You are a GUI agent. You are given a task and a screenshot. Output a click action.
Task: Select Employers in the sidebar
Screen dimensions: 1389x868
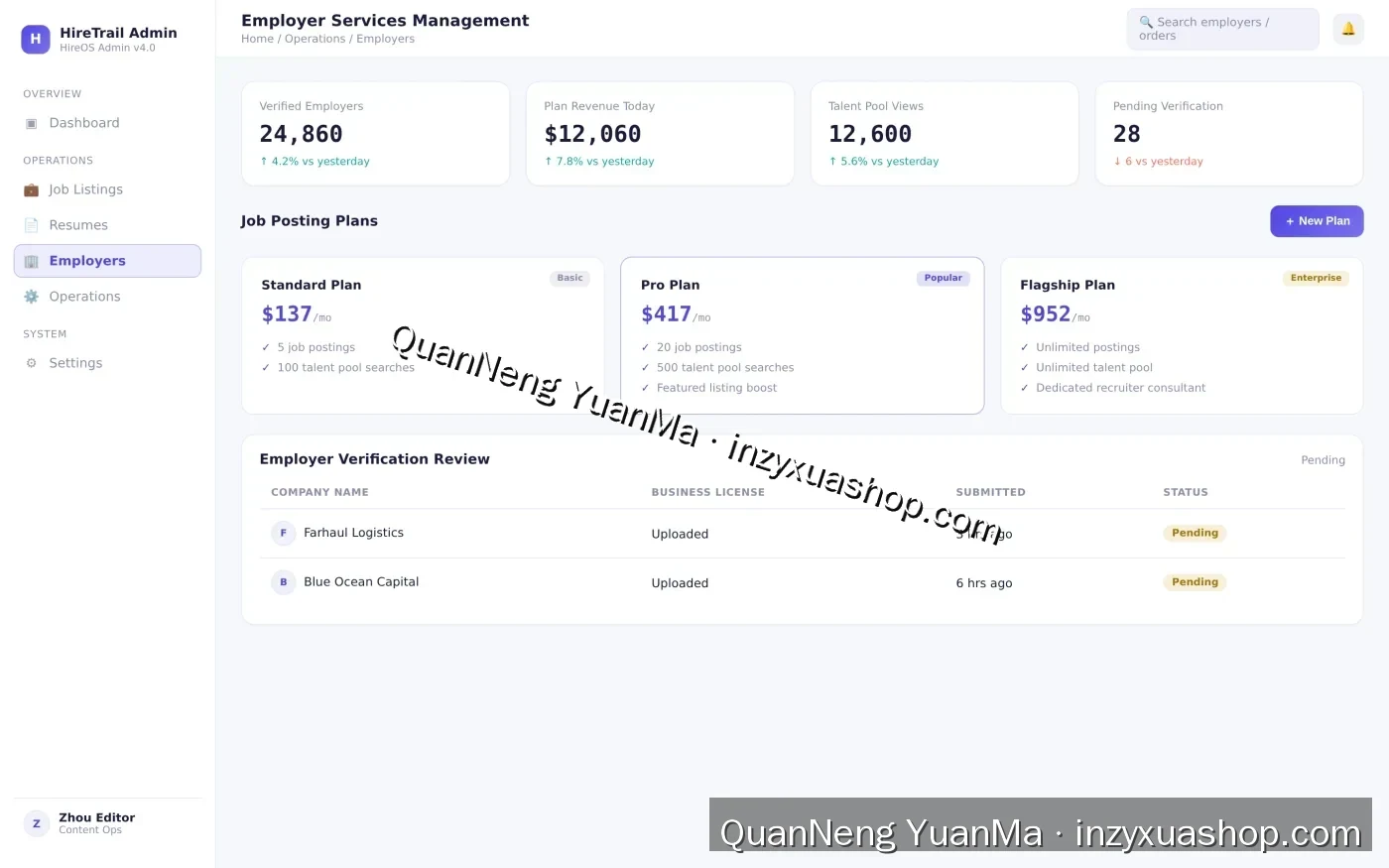(107, 261)
